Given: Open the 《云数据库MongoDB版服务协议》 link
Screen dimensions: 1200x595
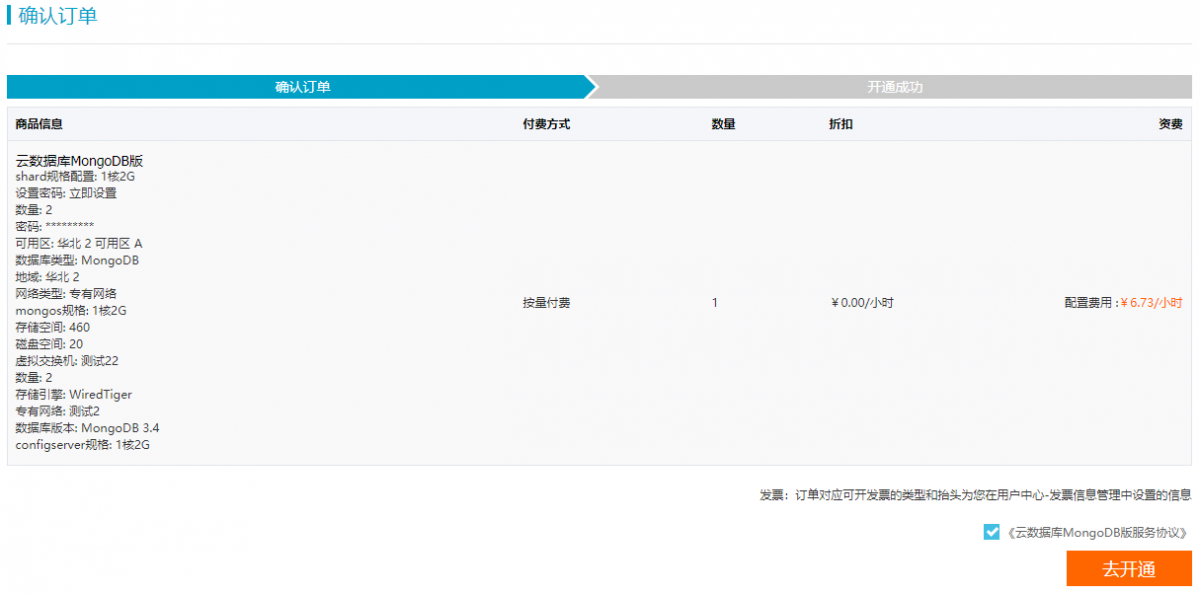Looking at the screenshot, I should pyautogui.click(x=1097, y=533).
